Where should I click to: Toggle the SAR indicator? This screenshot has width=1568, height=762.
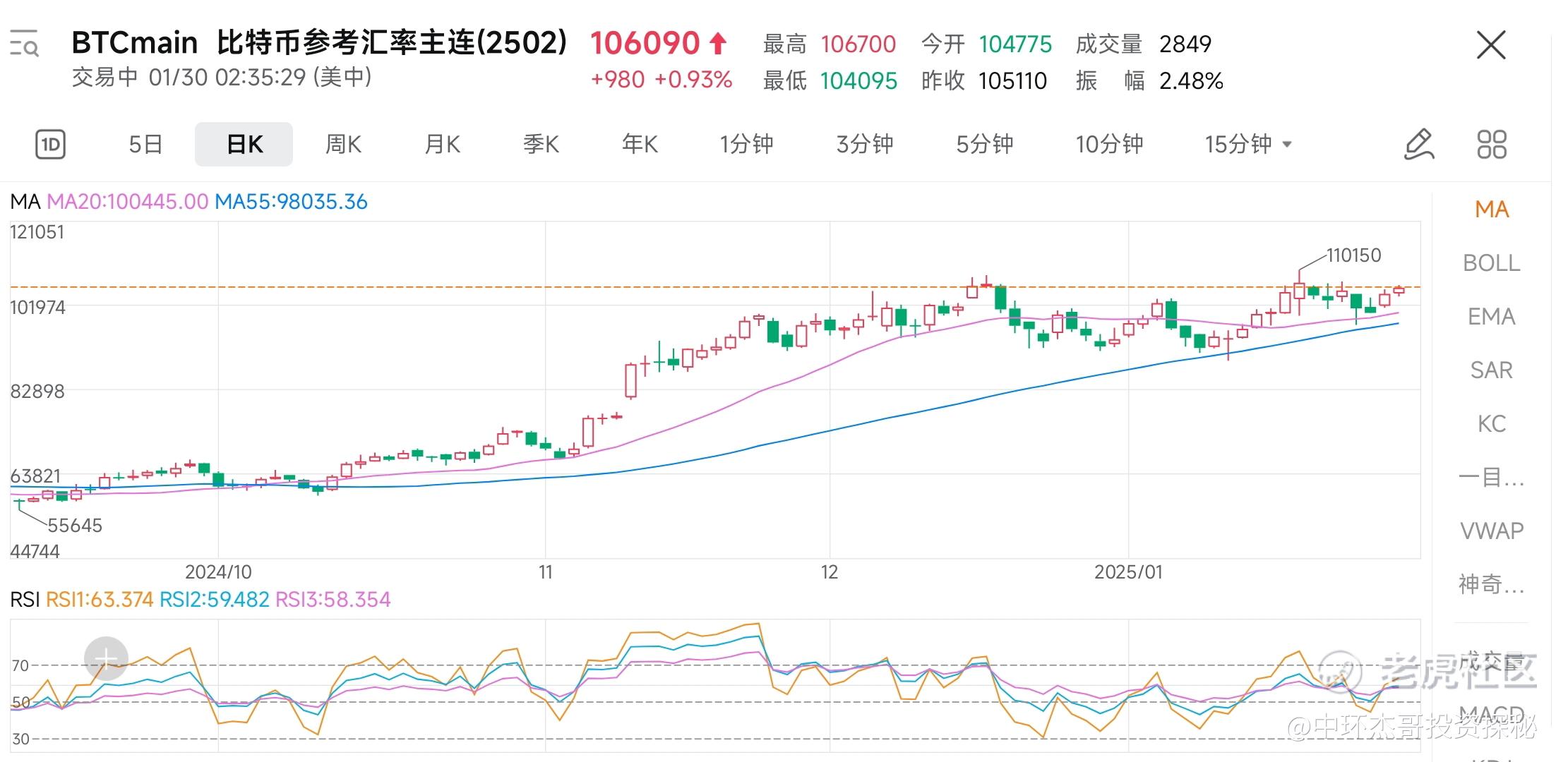pyautogui.click(x=1491, y=370)
